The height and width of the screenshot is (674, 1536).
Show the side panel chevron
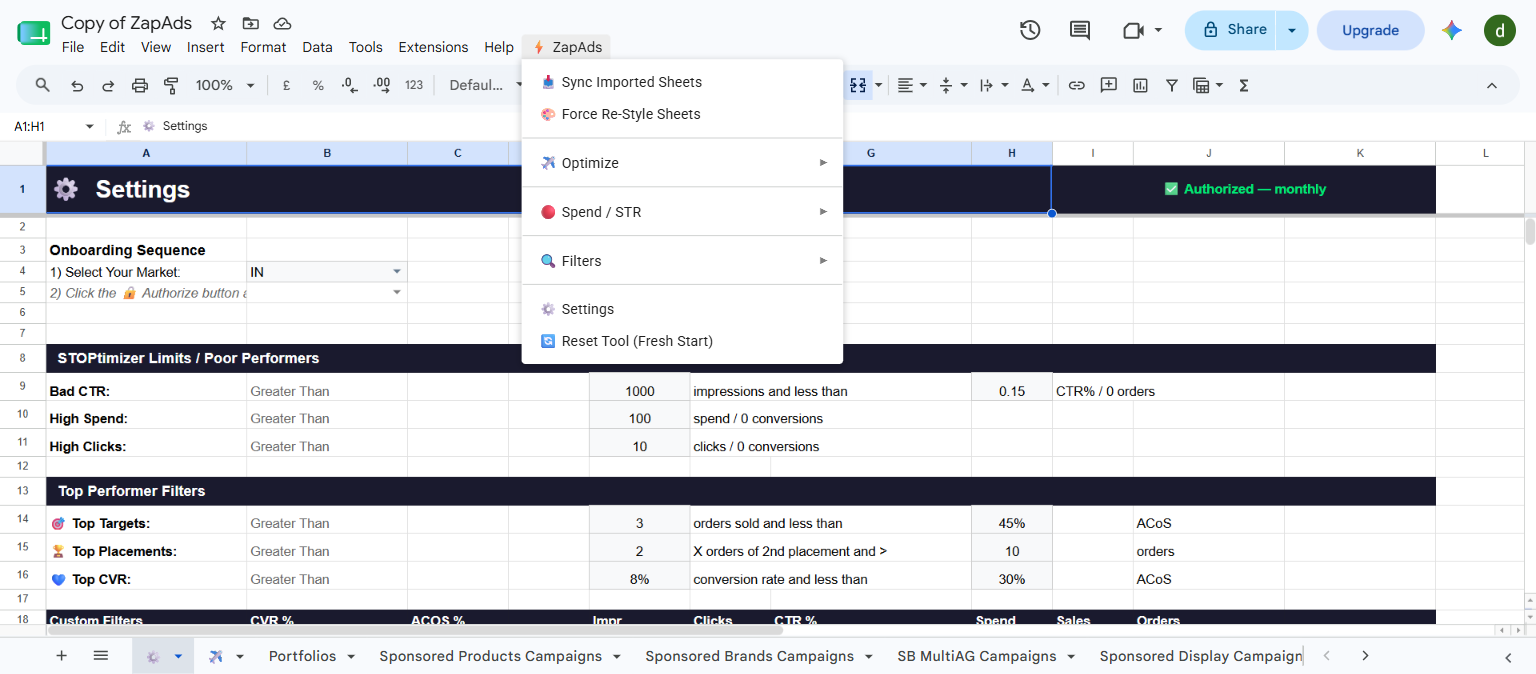pos(1508,657)
